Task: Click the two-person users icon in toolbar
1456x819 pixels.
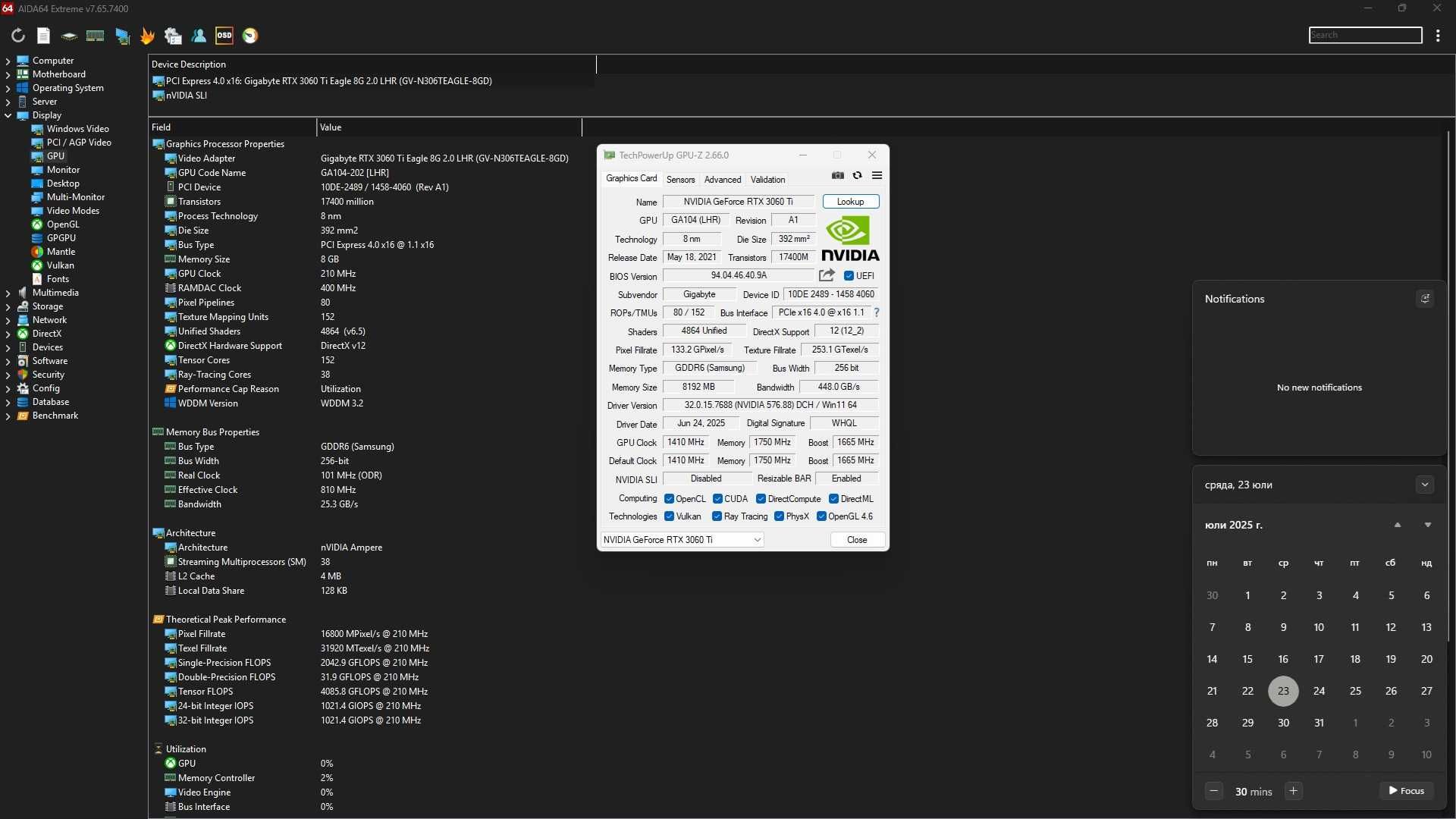Action: coord(199,36)
